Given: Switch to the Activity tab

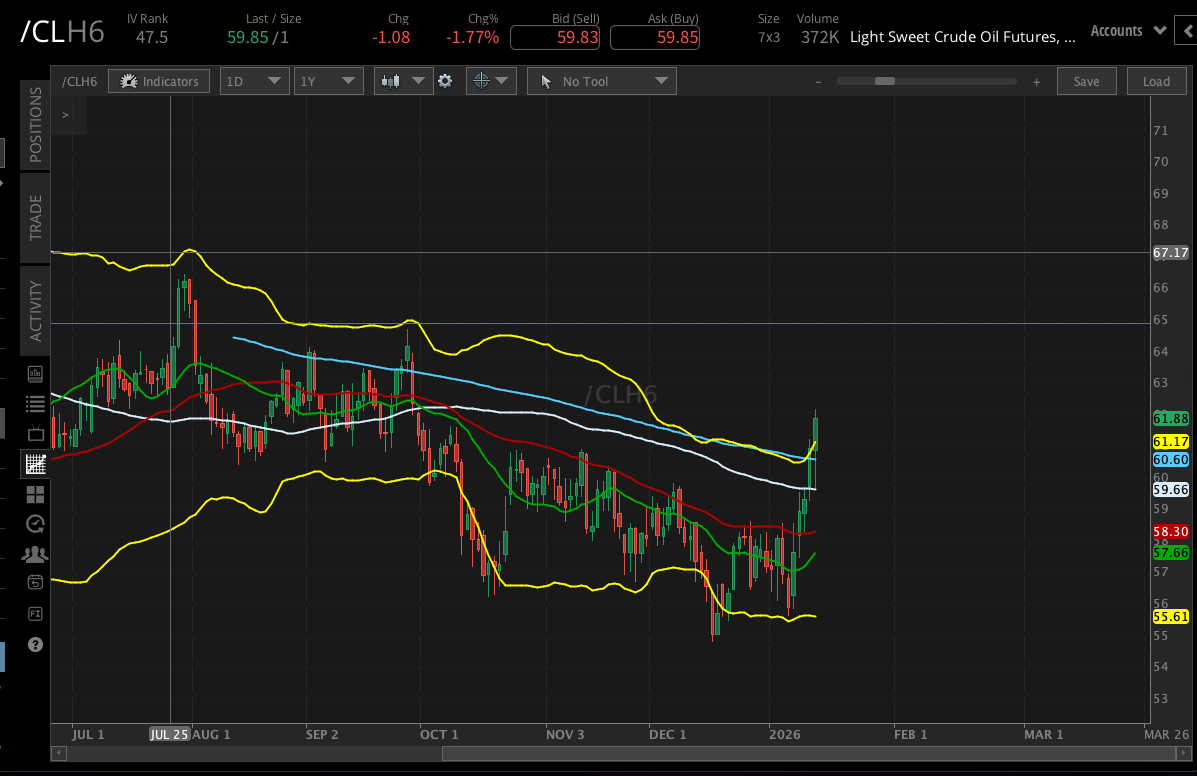Looking at the screenshot, I should point(35,311).
